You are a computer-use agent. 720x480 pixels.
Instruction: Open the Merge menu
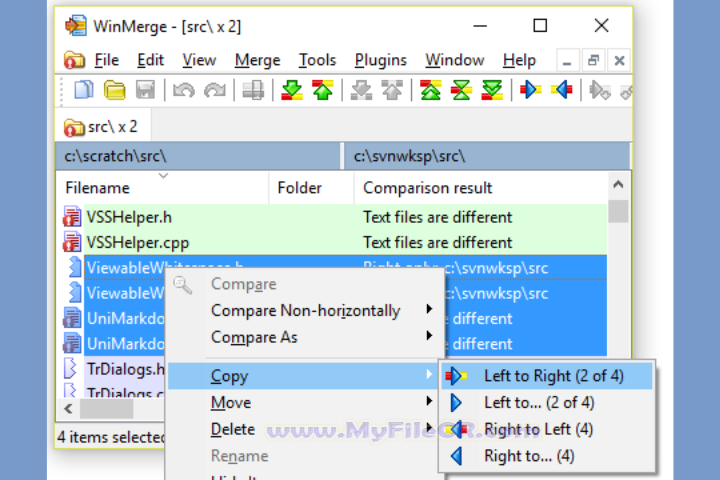click(257, 60)
